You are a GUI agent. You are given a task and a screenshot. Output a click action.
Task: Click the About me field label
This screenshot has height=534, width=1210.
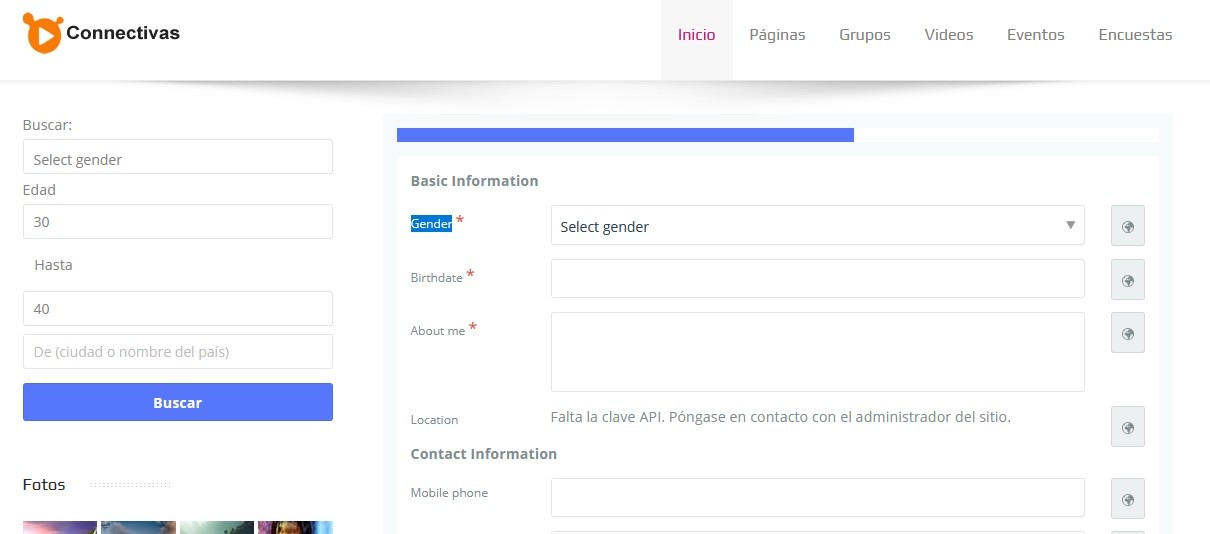(438, 331)
